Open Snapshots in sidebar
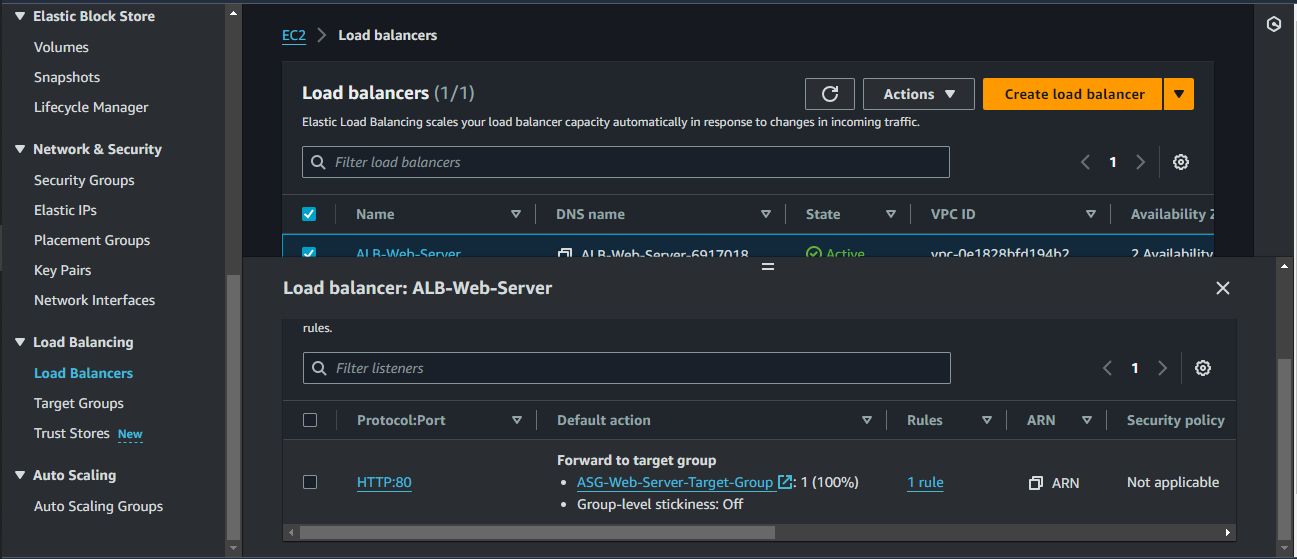This screenshot has width=1297, height=559. click(x=67, y=77)
